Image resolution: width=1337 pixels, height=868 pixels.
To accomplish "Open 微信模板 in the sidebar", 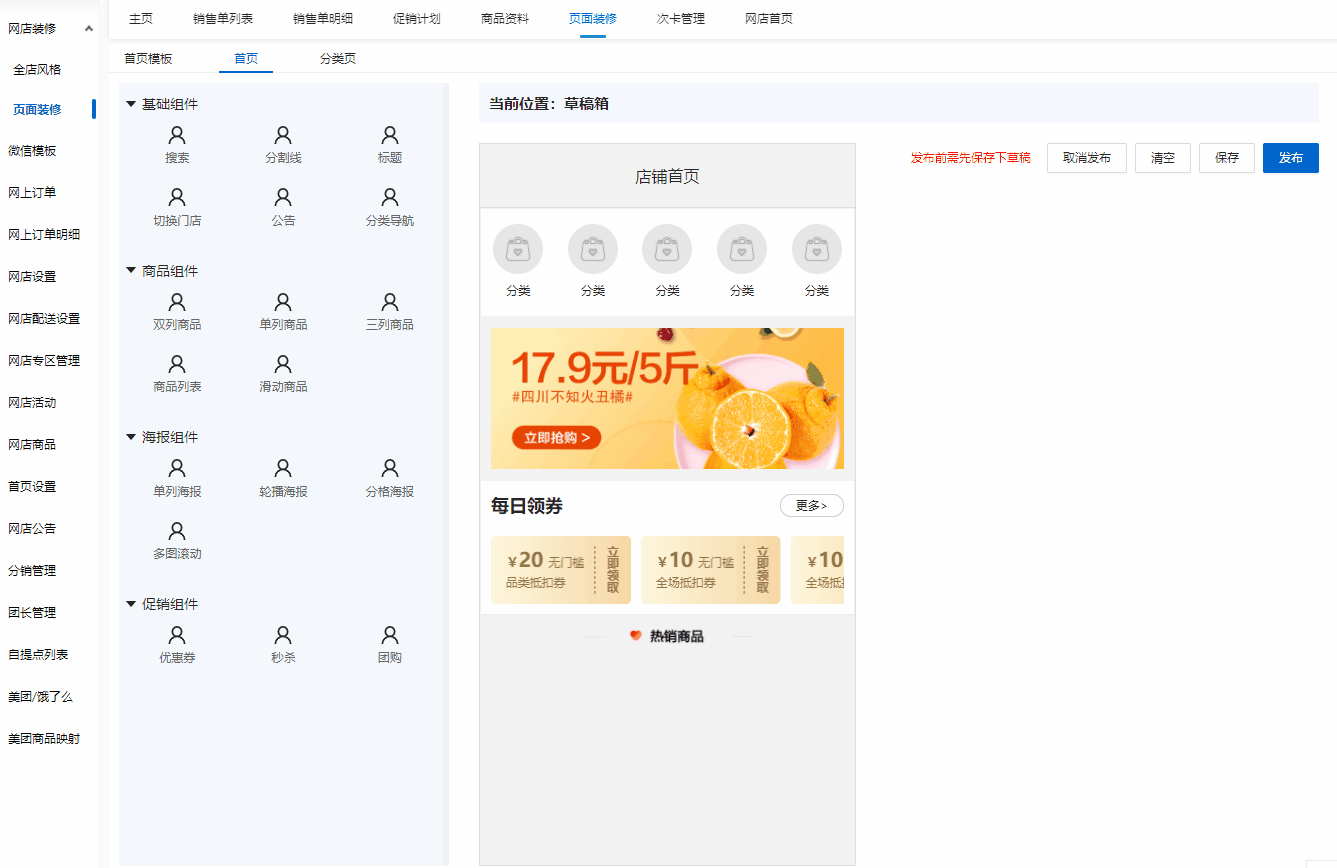I will pyautogui.click(x=32, y=151).
